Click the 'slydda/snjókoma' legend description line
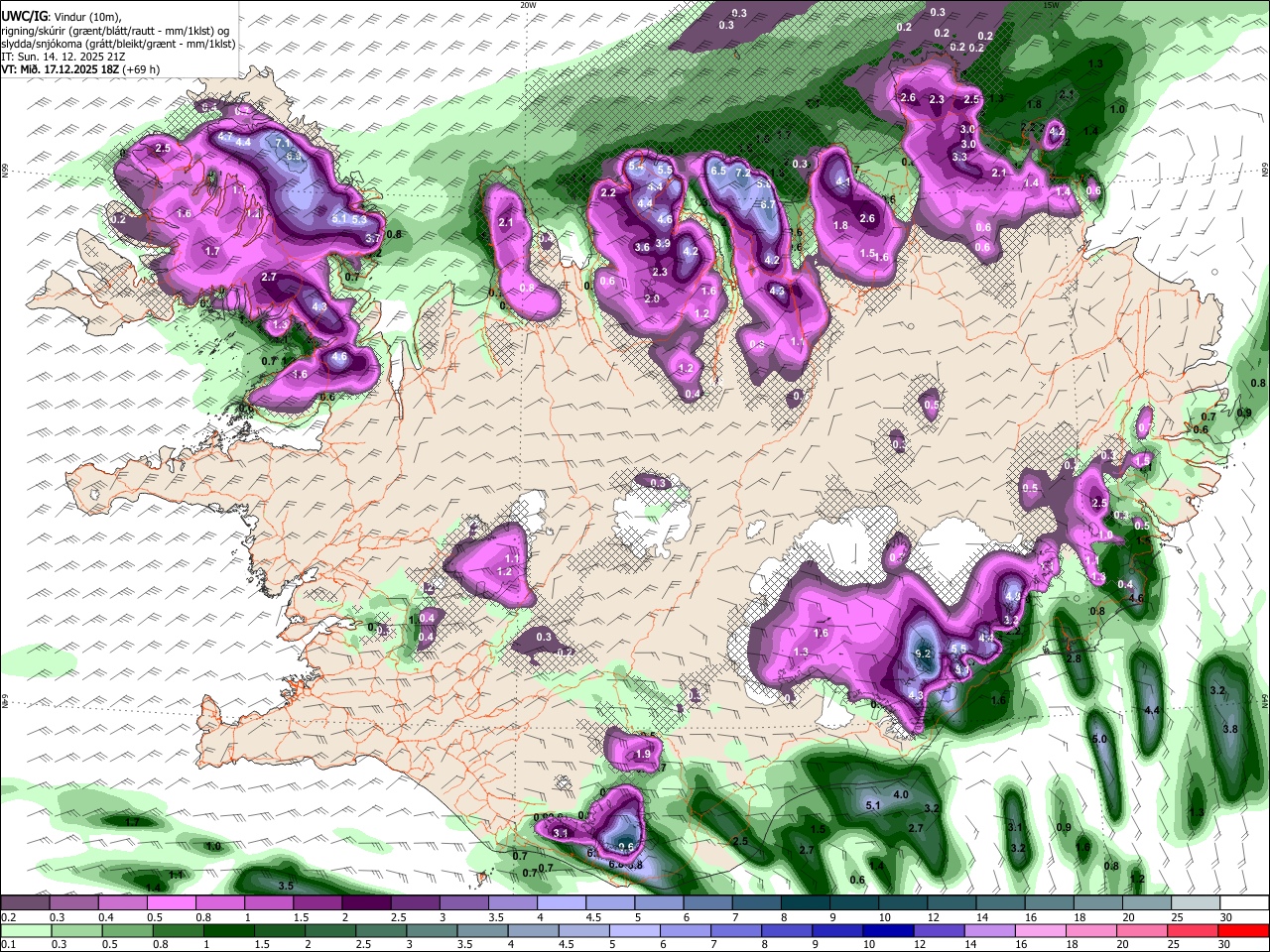The image size is (1270, 952). [118, 43]
